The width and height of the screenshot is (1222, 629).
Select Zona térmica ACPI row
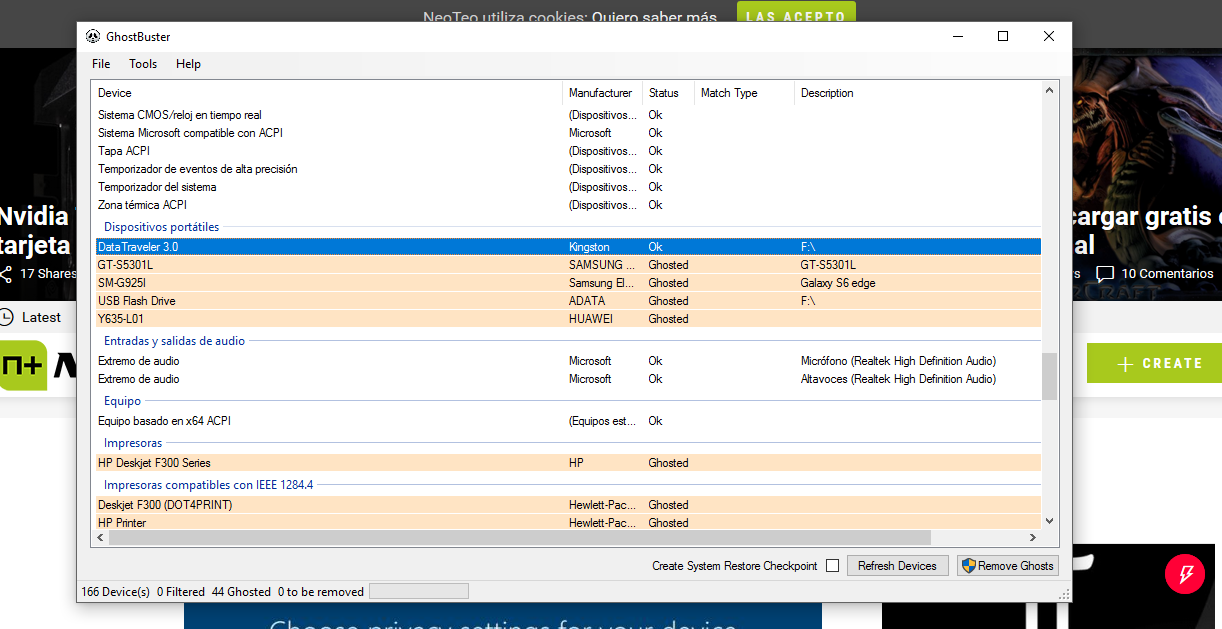click(568, 205)
